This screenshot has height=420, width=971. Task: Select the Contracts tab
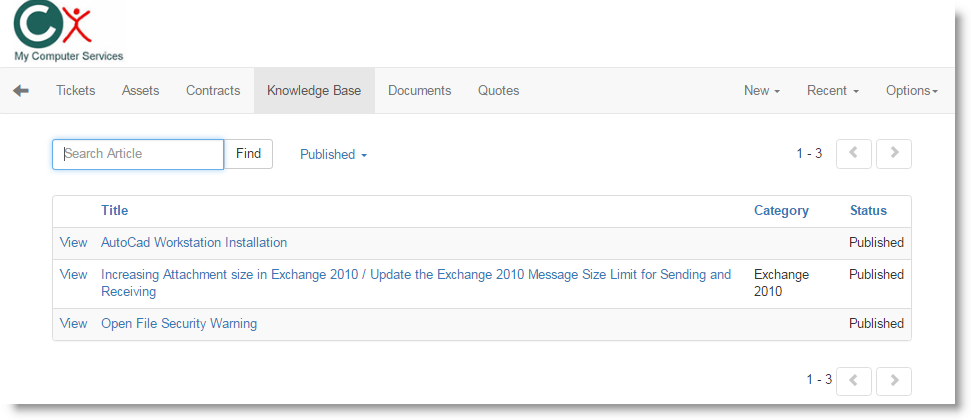213,91
